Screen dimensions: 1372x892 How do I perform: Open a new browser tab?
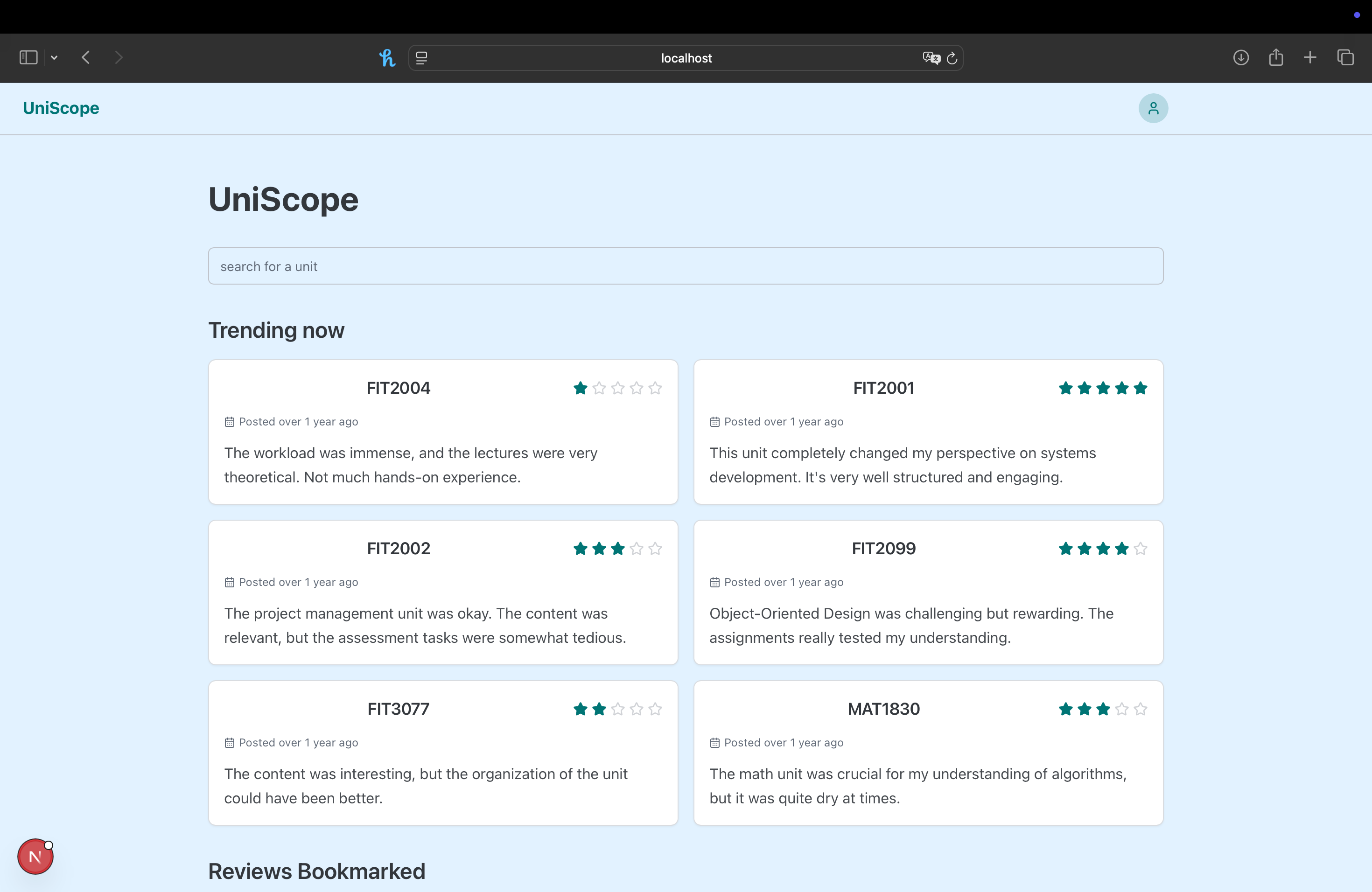click(x=1310, y=57)
